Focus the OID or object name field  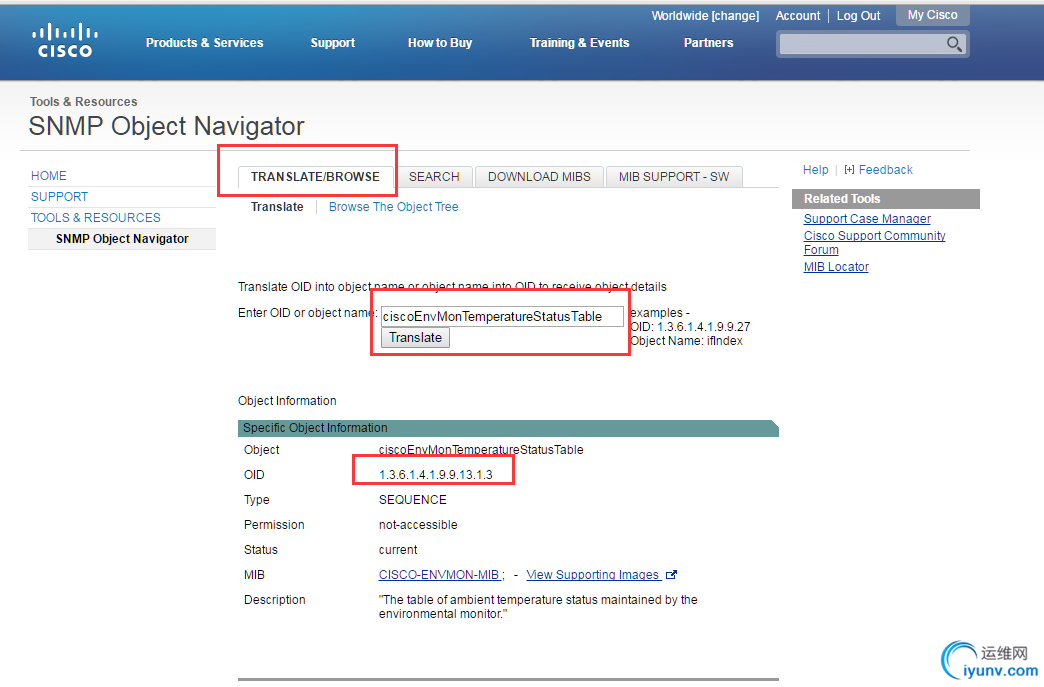pyautogui.click(x=502, y=316)
